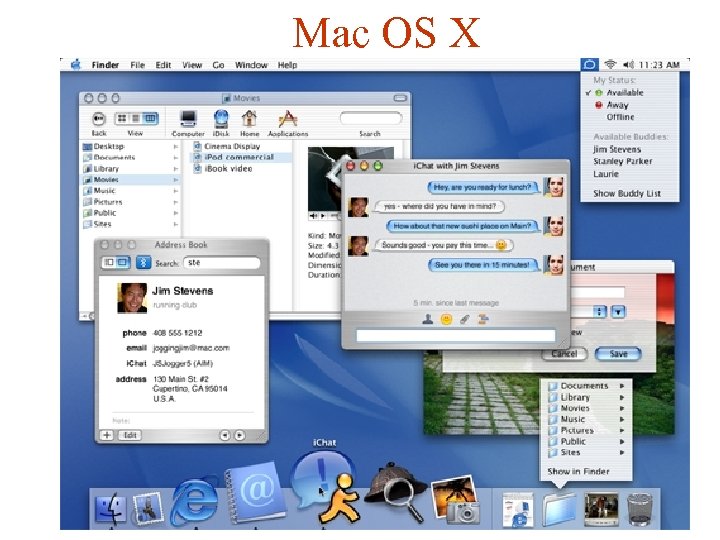Open the File menu
720x540 pixels.
[137, 65]
